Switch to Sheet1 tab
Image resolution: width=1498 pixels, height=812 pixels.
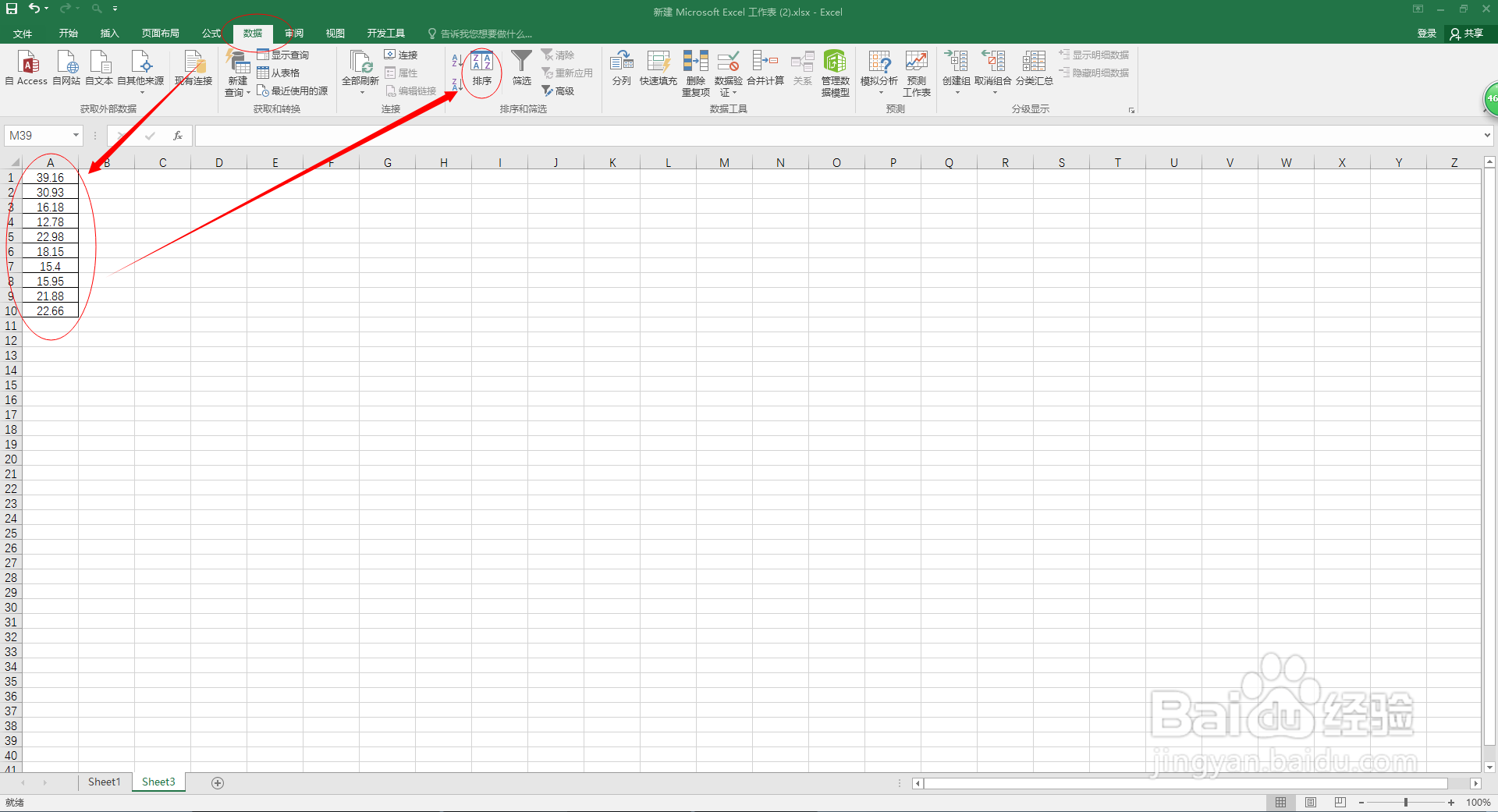coord(105,782)
